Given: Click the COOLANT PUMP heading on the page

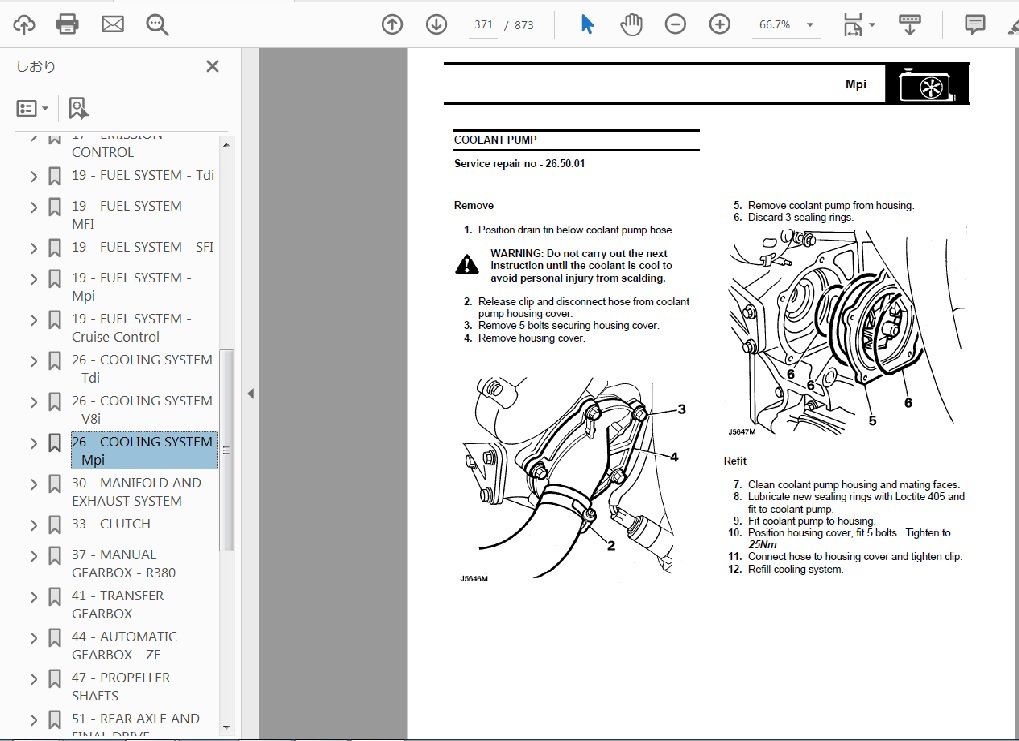Looking at the screenshot, I should [495, 140].
